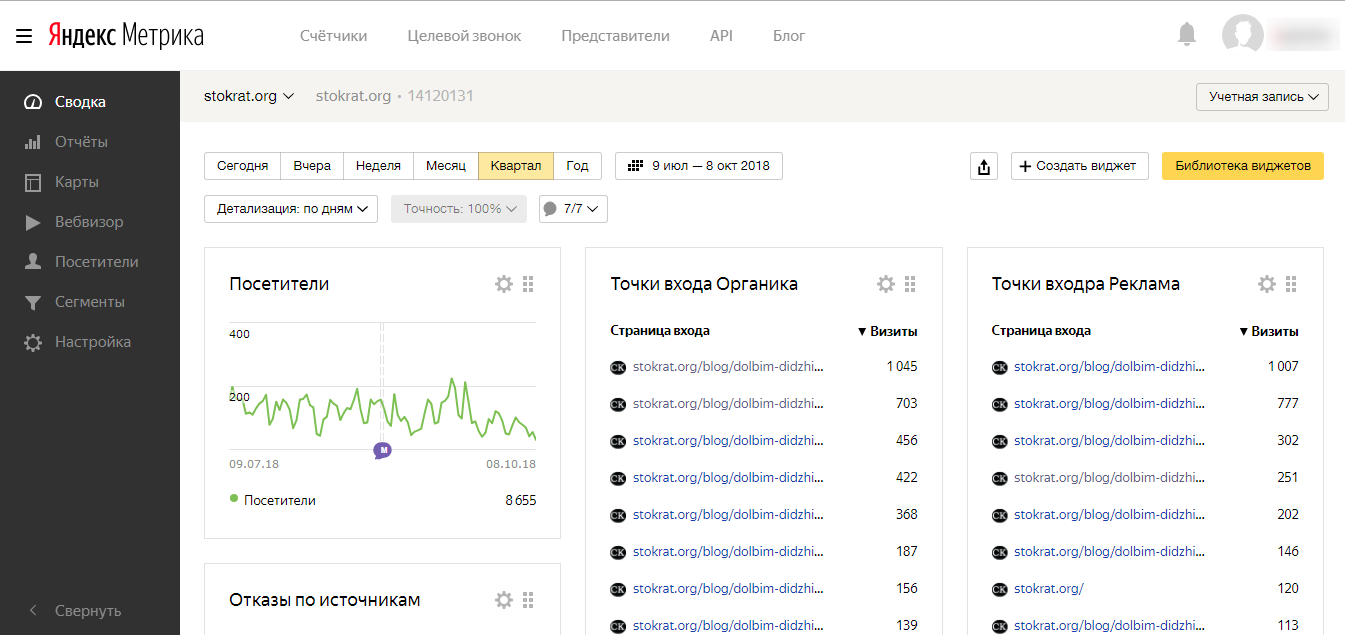Grab drag handle of Точки входра Реклама
1345x635 pixels.
[1291, 284]
